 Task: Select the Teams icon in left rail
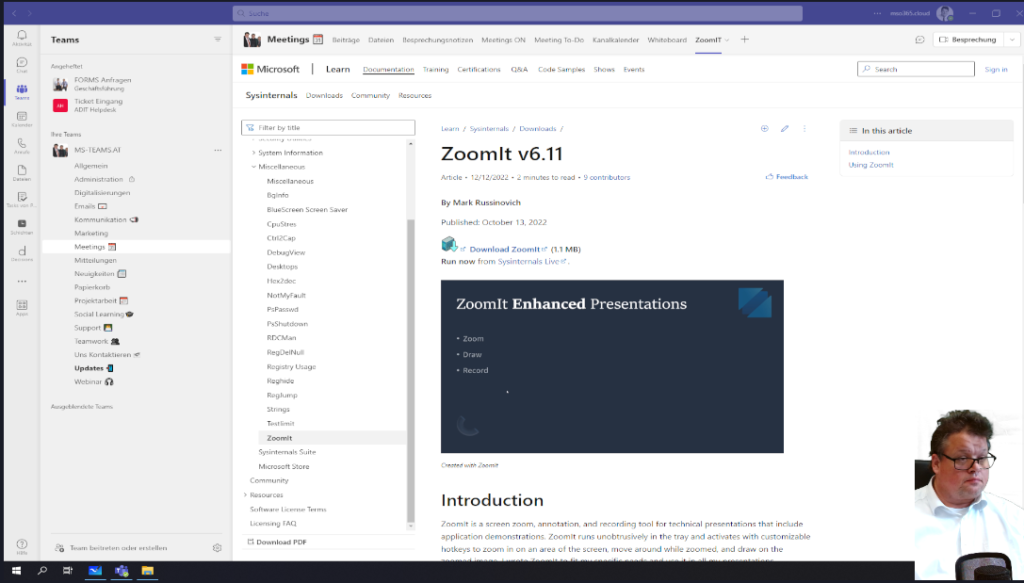pyautogui.click(x=22, y=91)
